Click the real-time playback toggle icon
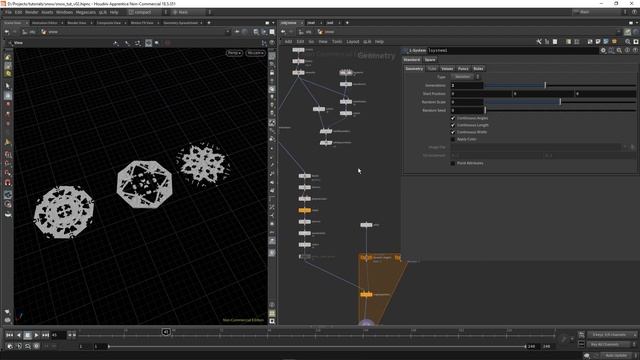Image resolution: width=640 pixels, height=360 pixels. 10,346
